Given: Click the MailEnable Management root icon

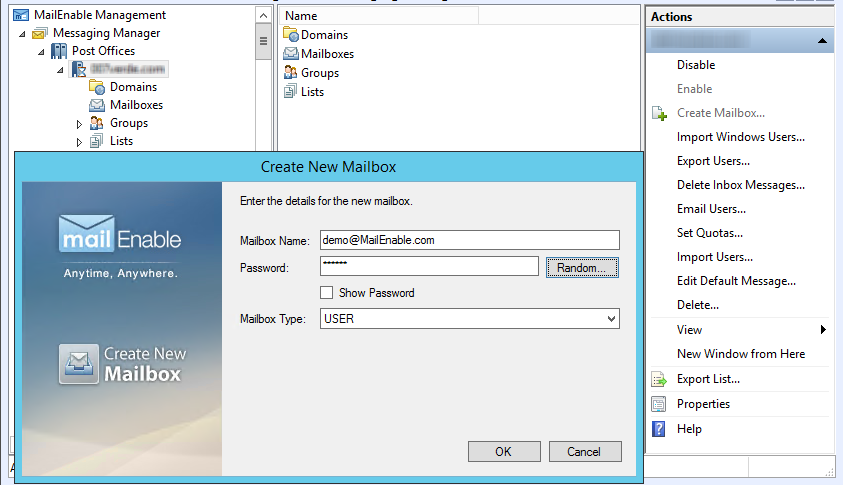Looking at the screenshot, I should point(21,15).
